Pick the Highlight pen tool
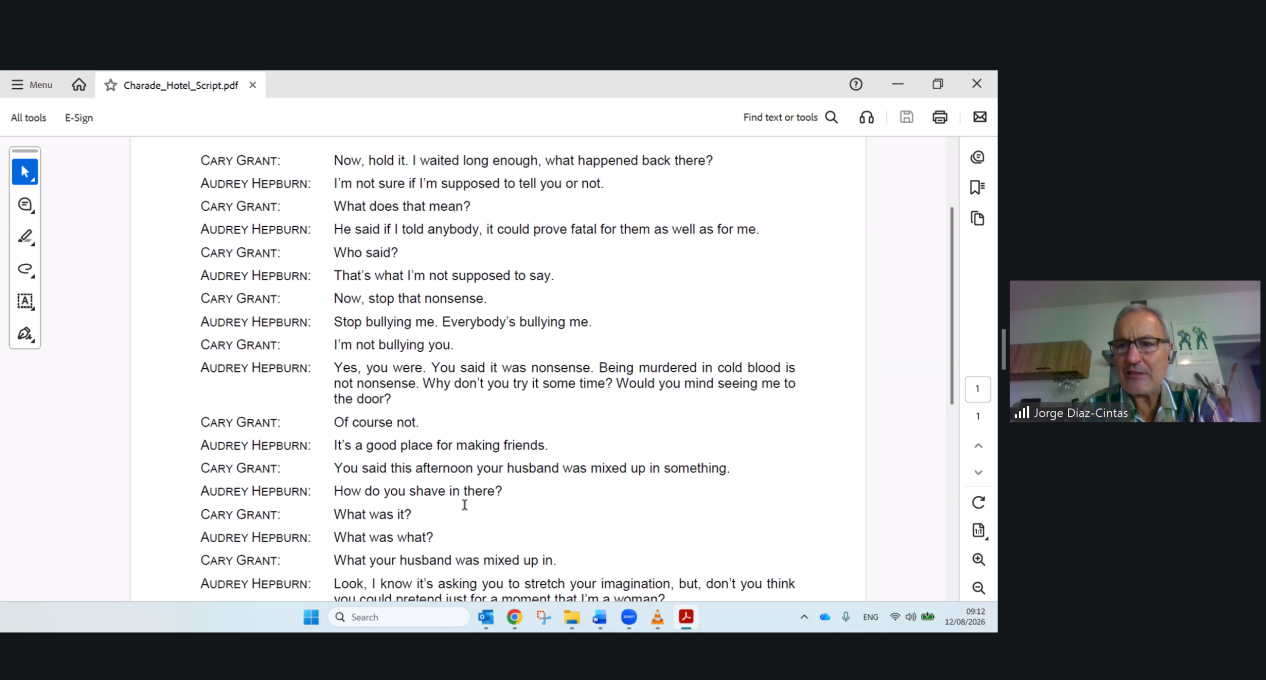 pyautogui.click(x=25, y=237)
